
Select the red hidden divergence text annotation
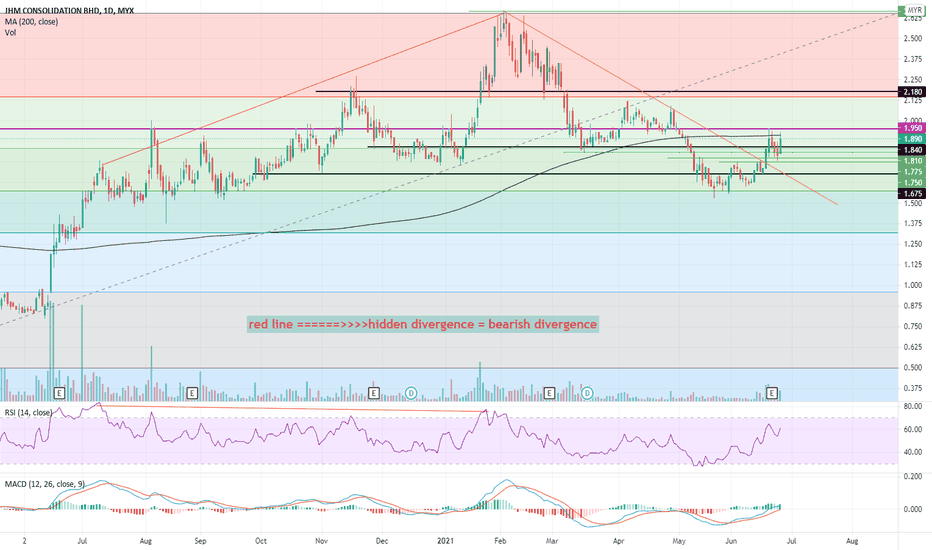click(x=423, y=324)
